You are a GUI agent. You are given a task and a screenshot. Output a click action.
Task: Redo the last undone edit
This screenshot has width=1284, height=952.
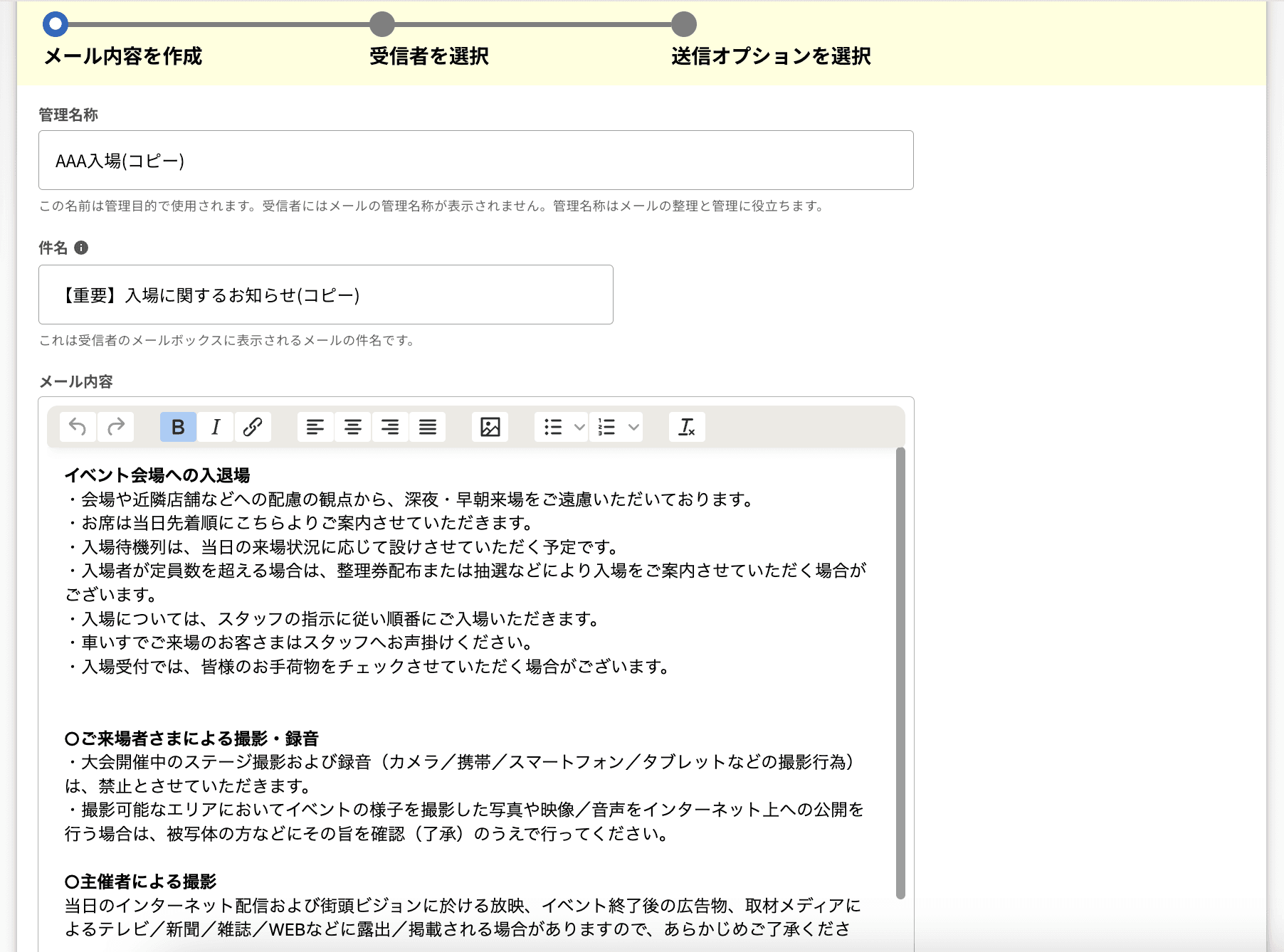pos(116,427)
